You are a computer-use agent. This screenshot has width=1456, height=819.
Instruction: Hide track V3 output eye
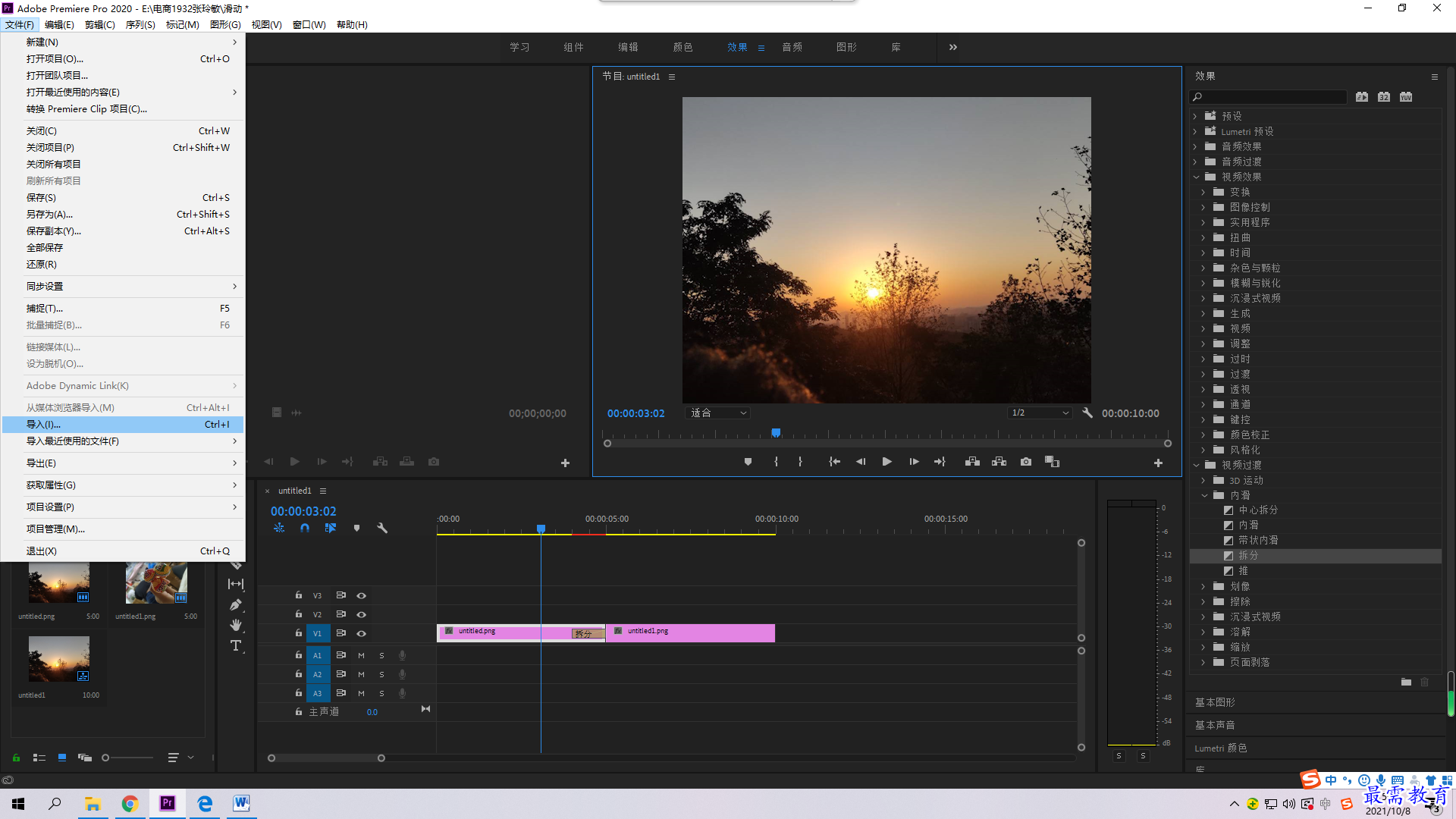tap(362, 595)
